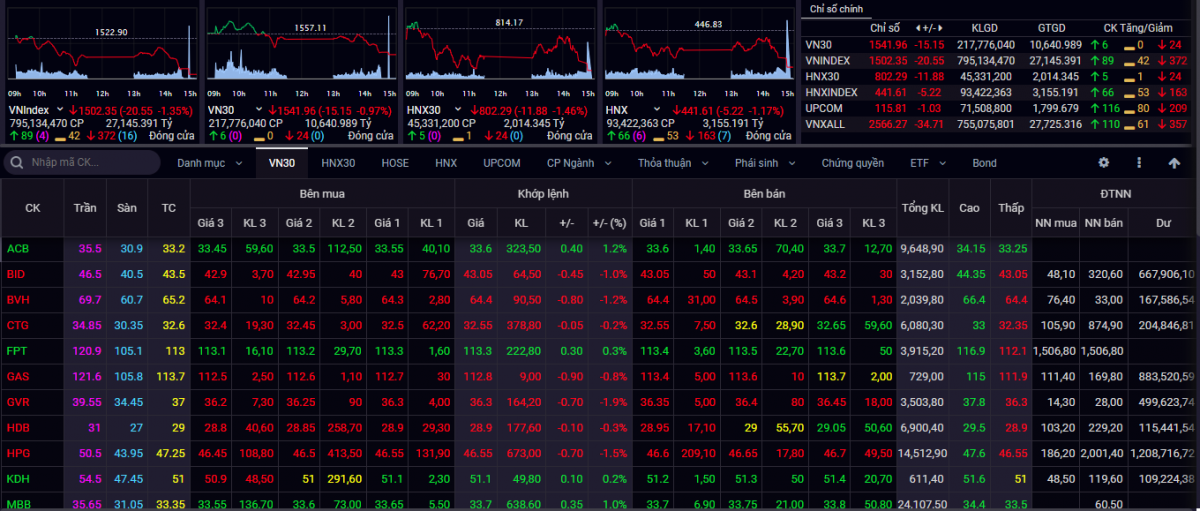The image size is (1200, 511).
Task: Click HPG total volume '14,512,90'
Action: [x=921, y=454]
